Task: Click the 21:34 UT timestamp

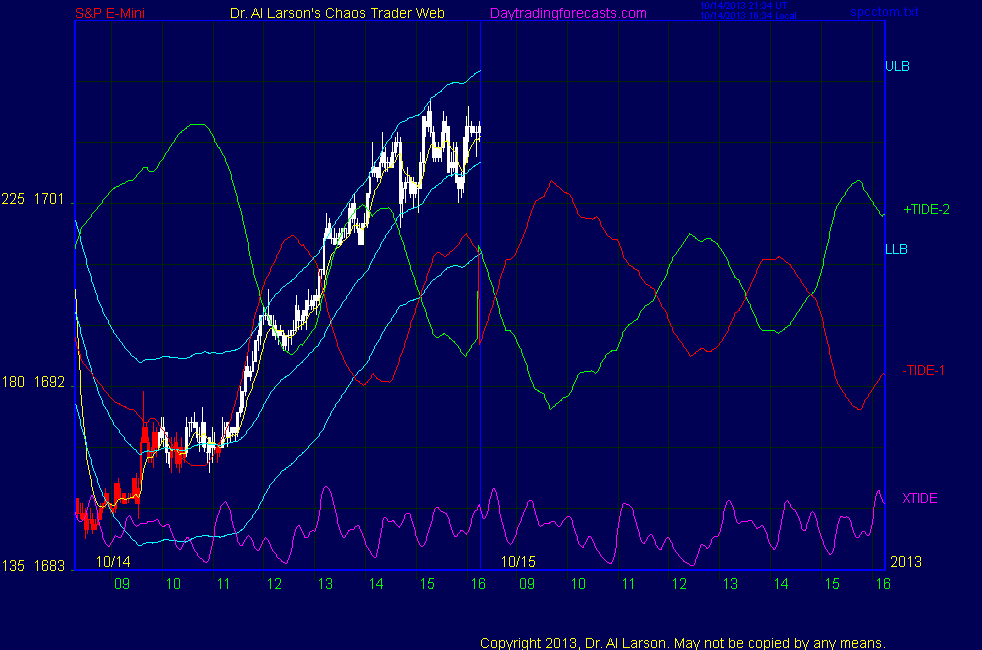Action: (743, 6)
